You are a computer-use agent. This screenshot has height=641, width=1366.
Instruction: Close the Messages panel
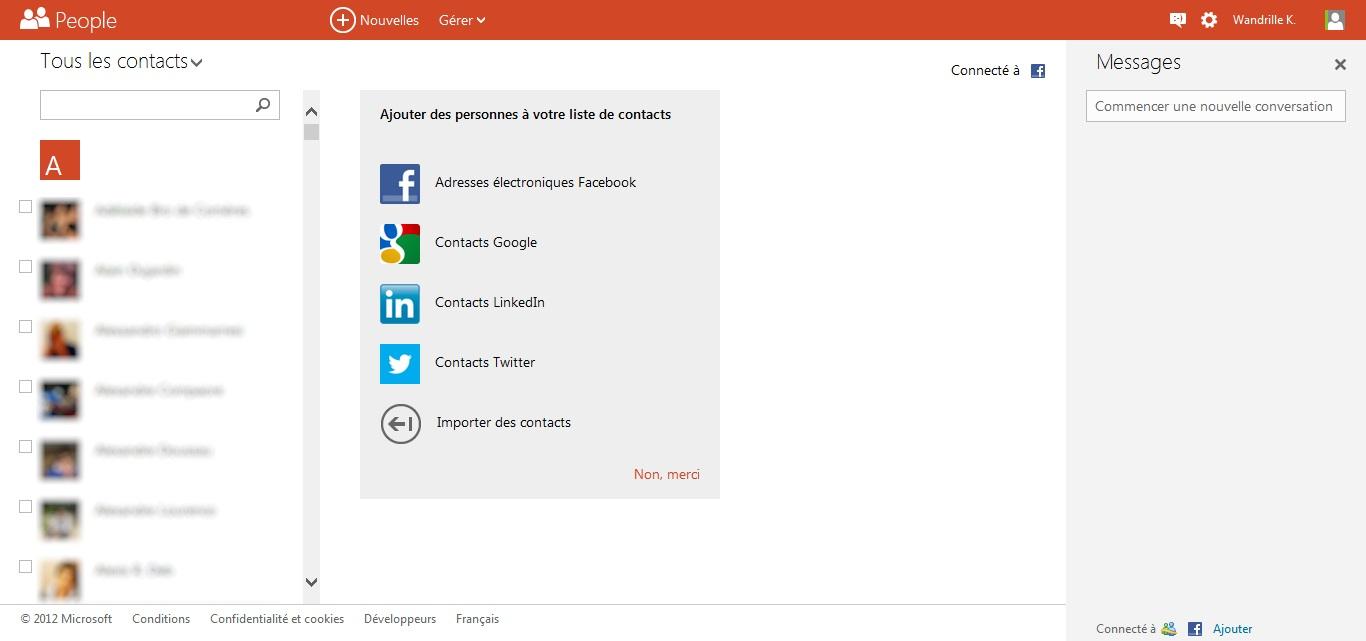1340,64
